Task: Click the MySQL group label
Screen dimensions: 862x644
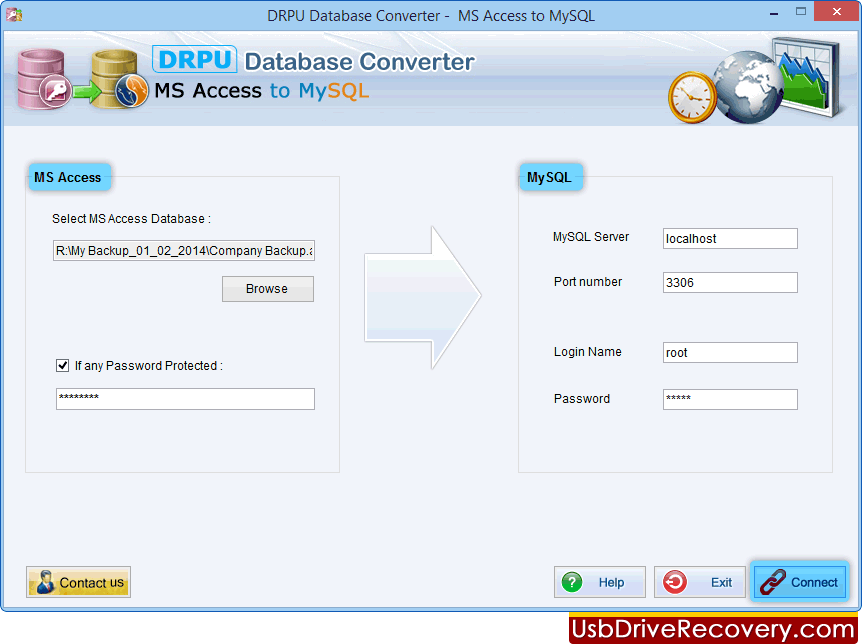Action: 550,178
